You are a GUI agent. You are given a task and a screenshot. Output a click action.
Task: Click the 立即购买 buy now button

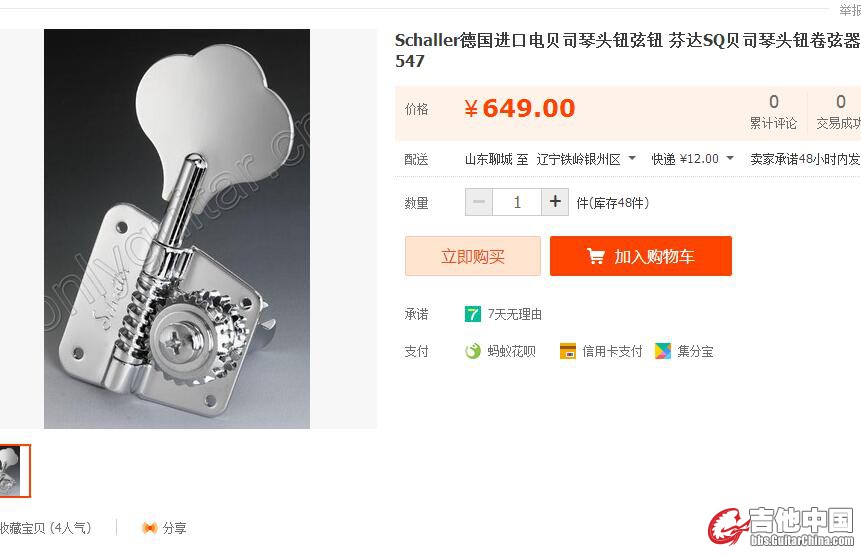click(473, 256)
